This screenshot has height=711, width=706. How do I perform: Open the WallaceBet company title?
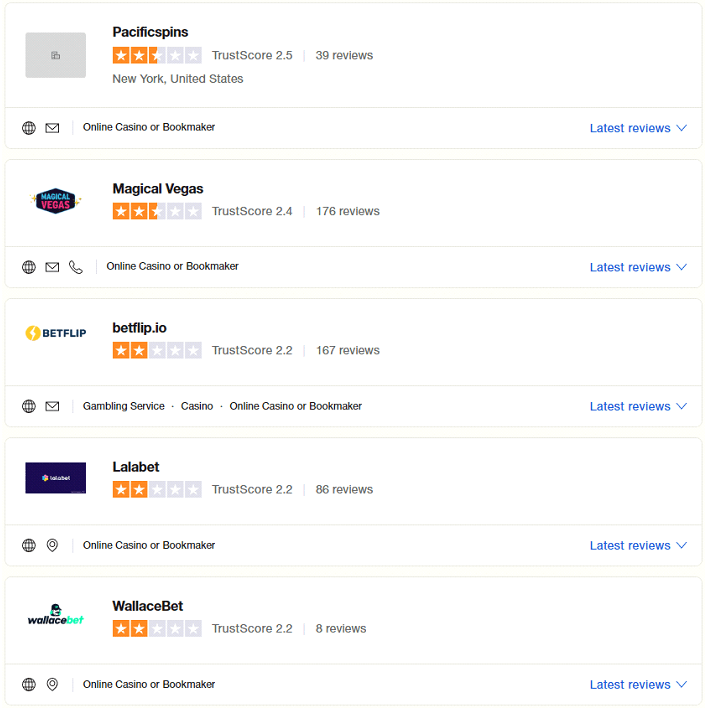coord(147,606)
